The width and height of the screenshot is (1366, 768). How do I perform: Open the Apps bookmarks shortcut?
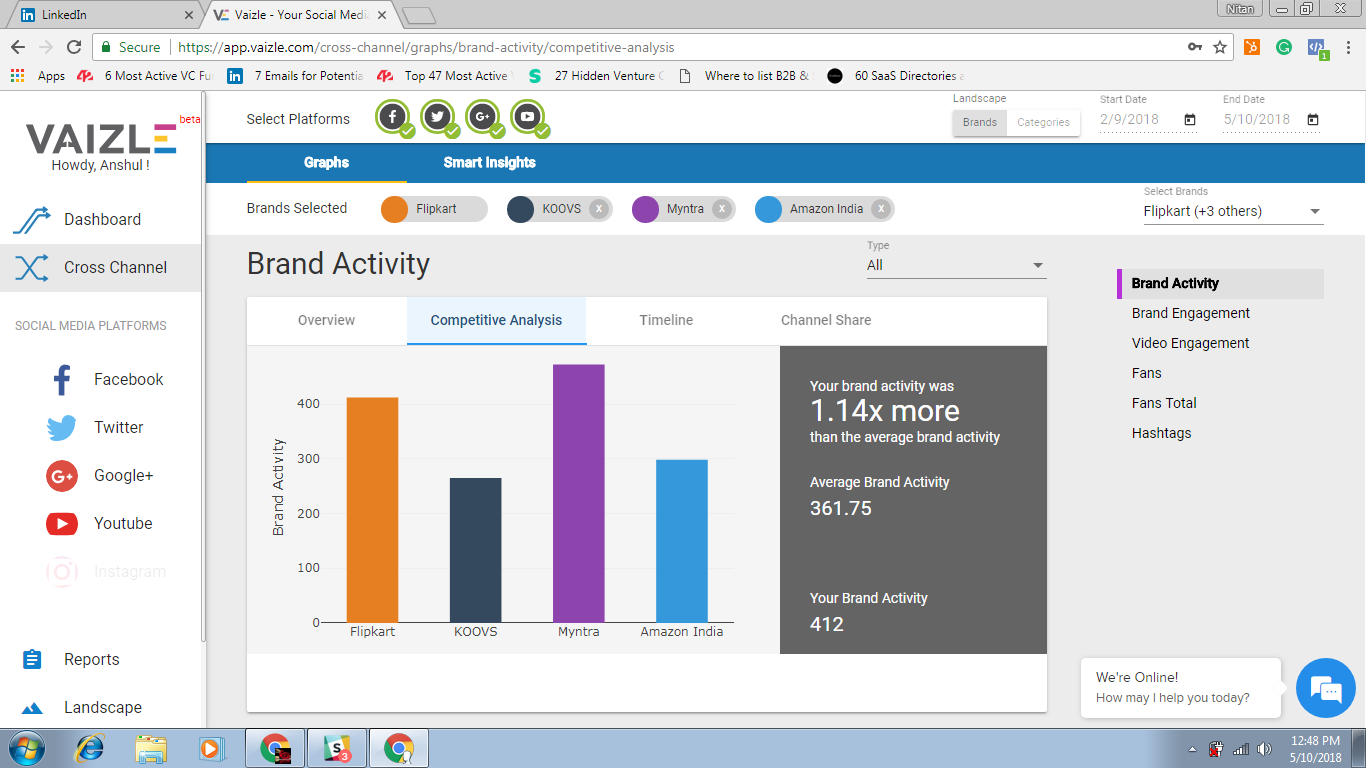tap(37, 76)
